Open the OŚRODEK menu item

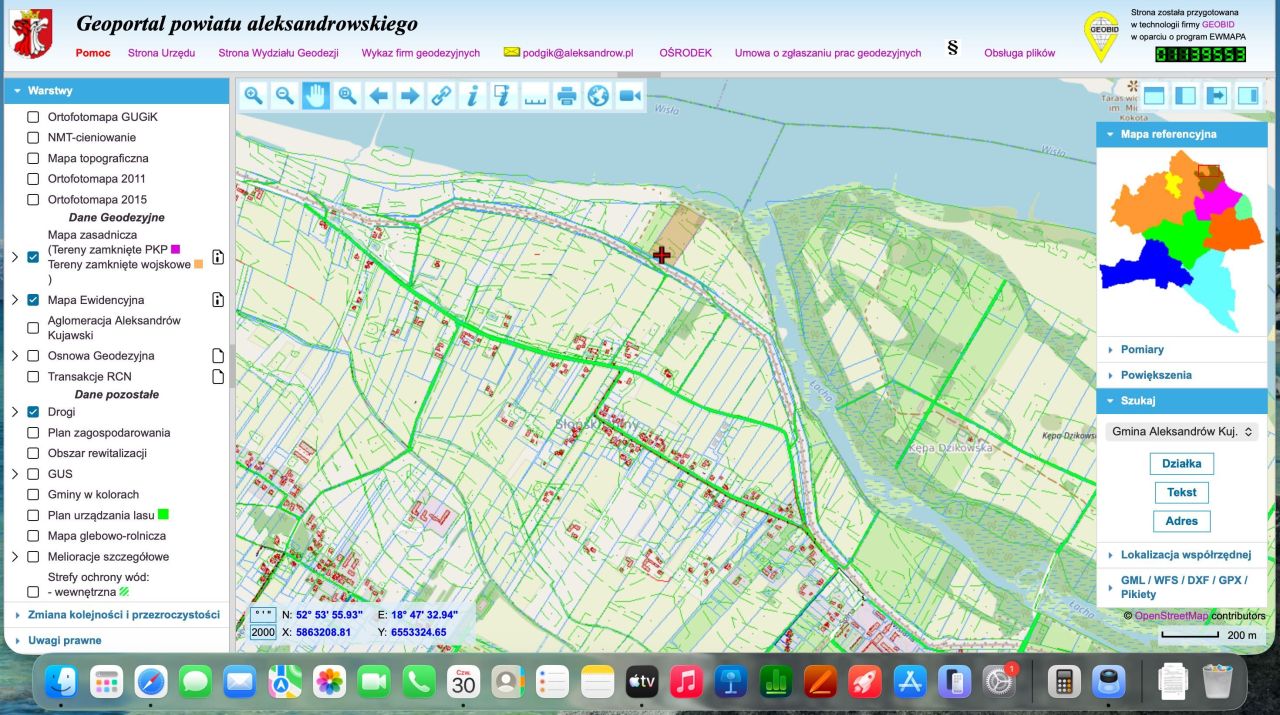coord(685,53)
